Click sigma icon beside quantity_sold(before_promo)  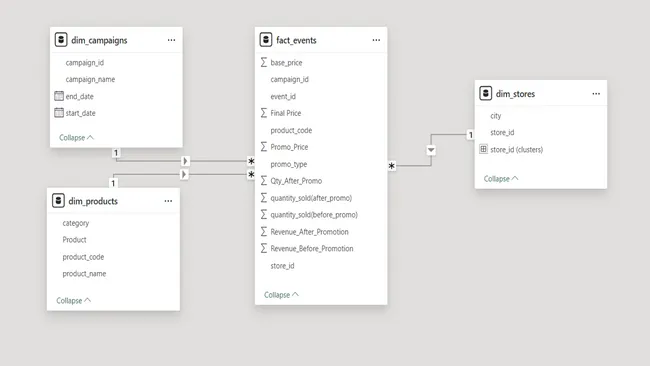(264, 214)
